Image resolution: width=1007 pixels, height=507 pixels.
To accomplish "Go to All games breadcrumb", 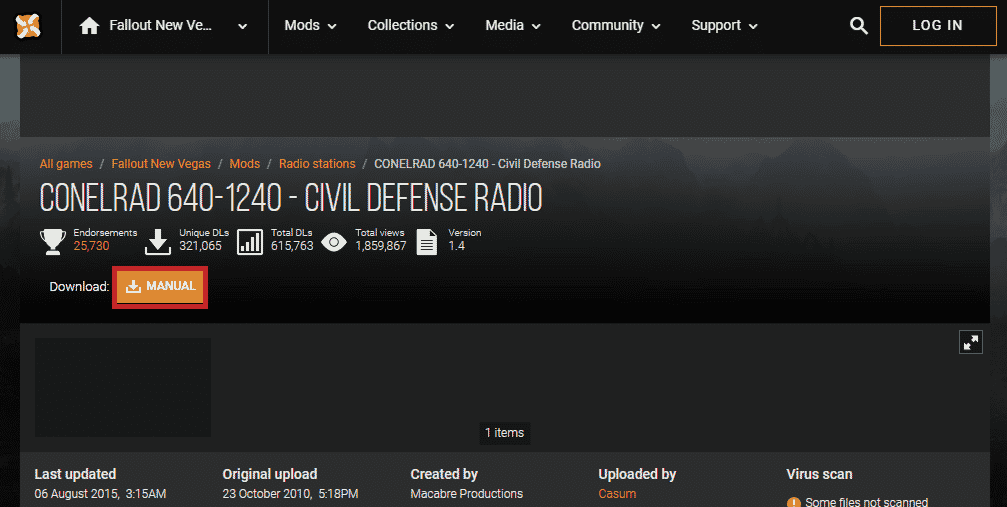I will pyautogui.click(x=66, y=164).
